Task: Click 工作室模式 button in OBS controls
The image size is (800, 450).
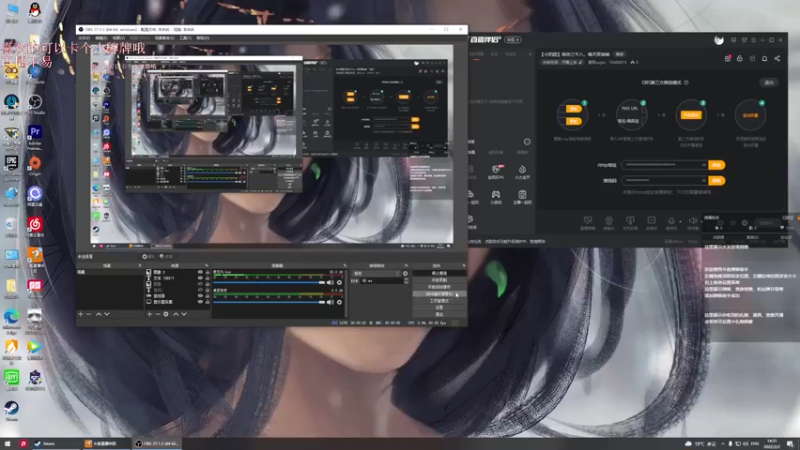Action: tap(439, 301)
